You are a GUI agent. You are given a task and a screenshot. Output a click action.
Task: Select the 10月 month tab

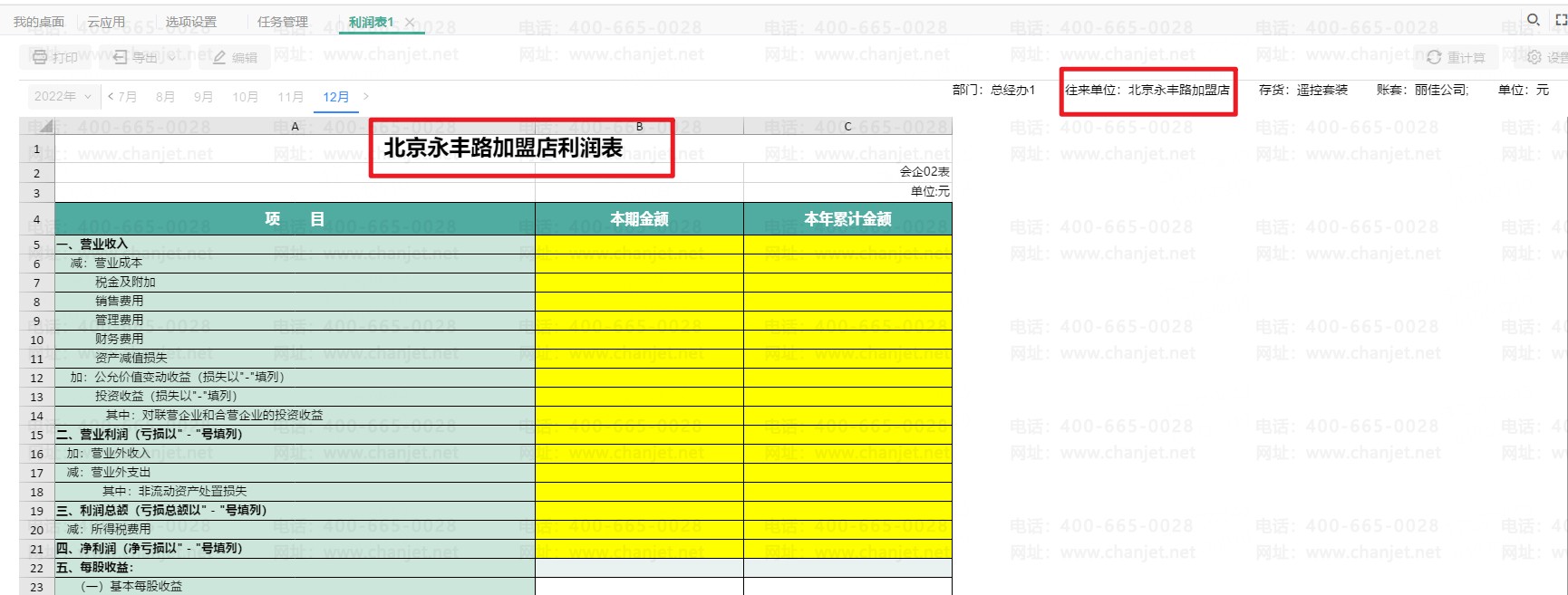point(245,97)
